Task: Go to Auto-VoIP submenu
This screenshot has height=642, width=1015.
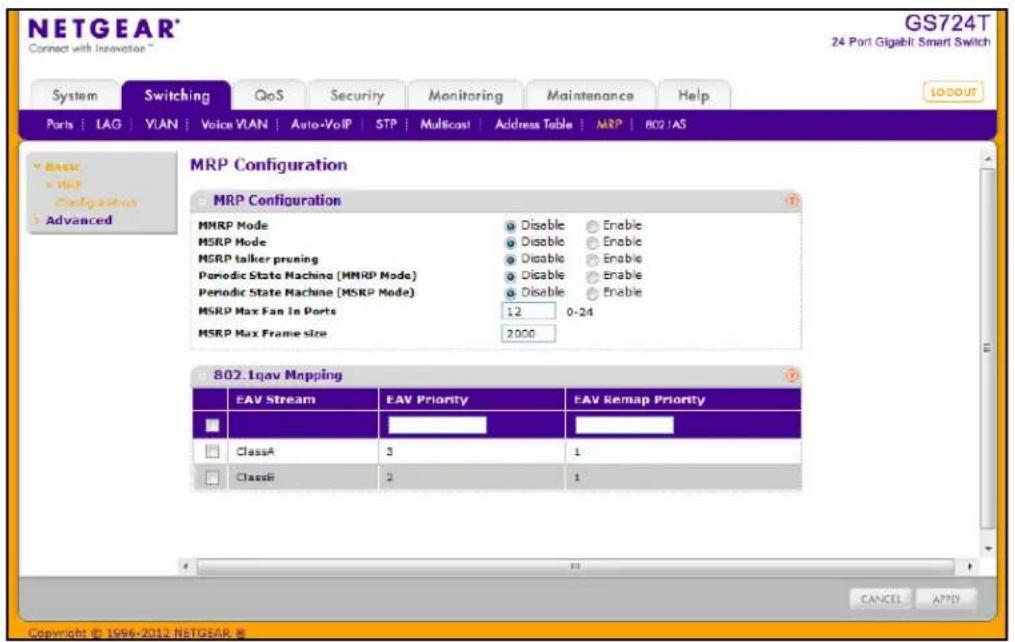Action: coord(321,124)
